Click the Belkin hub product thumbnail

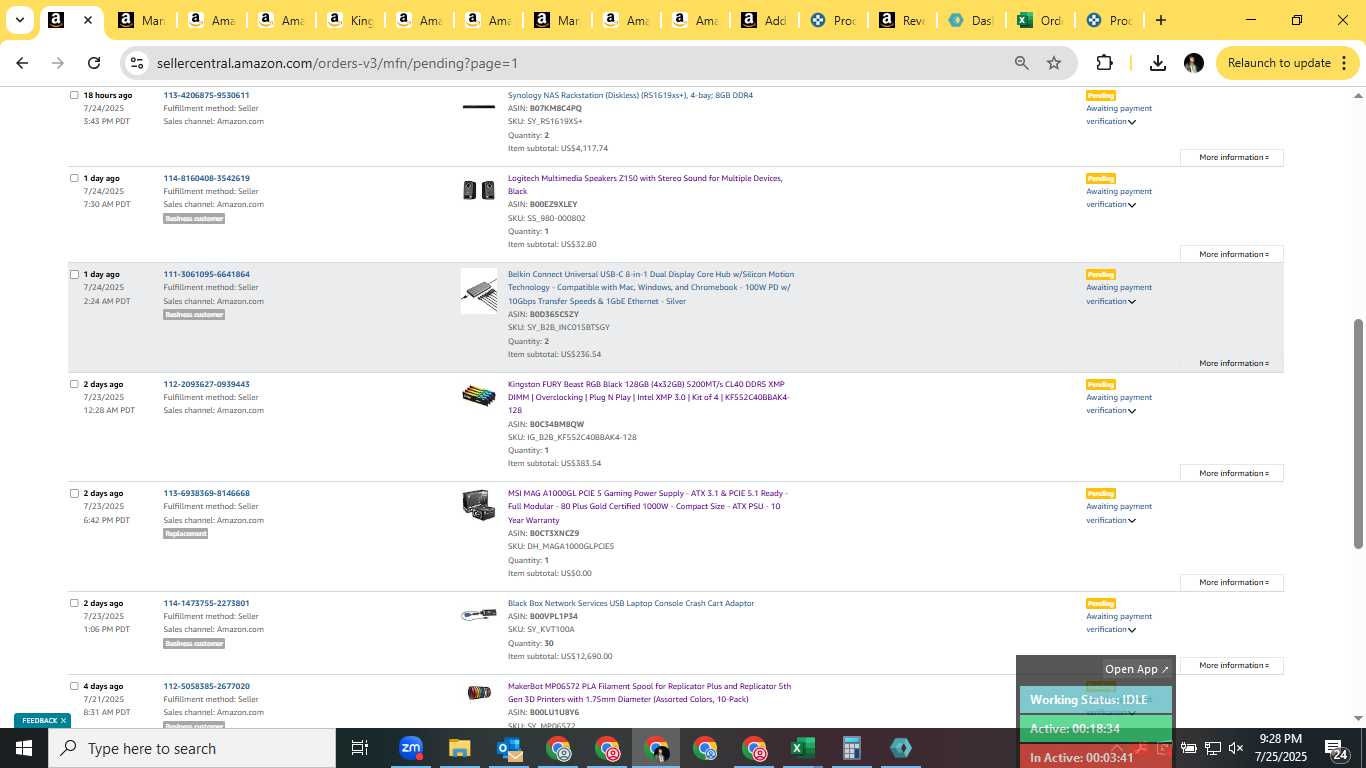(x=479, y=291)
